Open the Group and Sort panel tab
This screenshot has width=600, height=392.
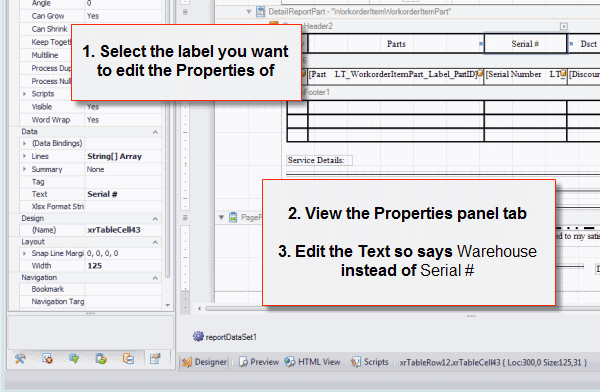(x=74, y=359)
